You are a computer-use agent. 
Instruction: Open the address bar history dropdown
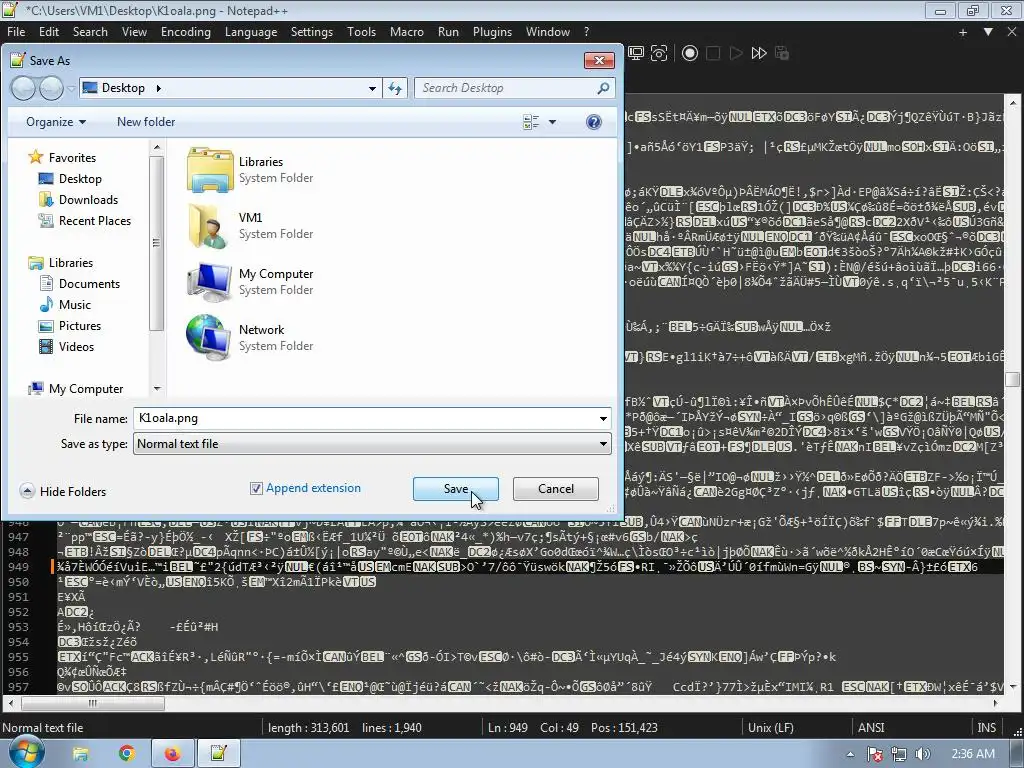(x=372, y=88)
